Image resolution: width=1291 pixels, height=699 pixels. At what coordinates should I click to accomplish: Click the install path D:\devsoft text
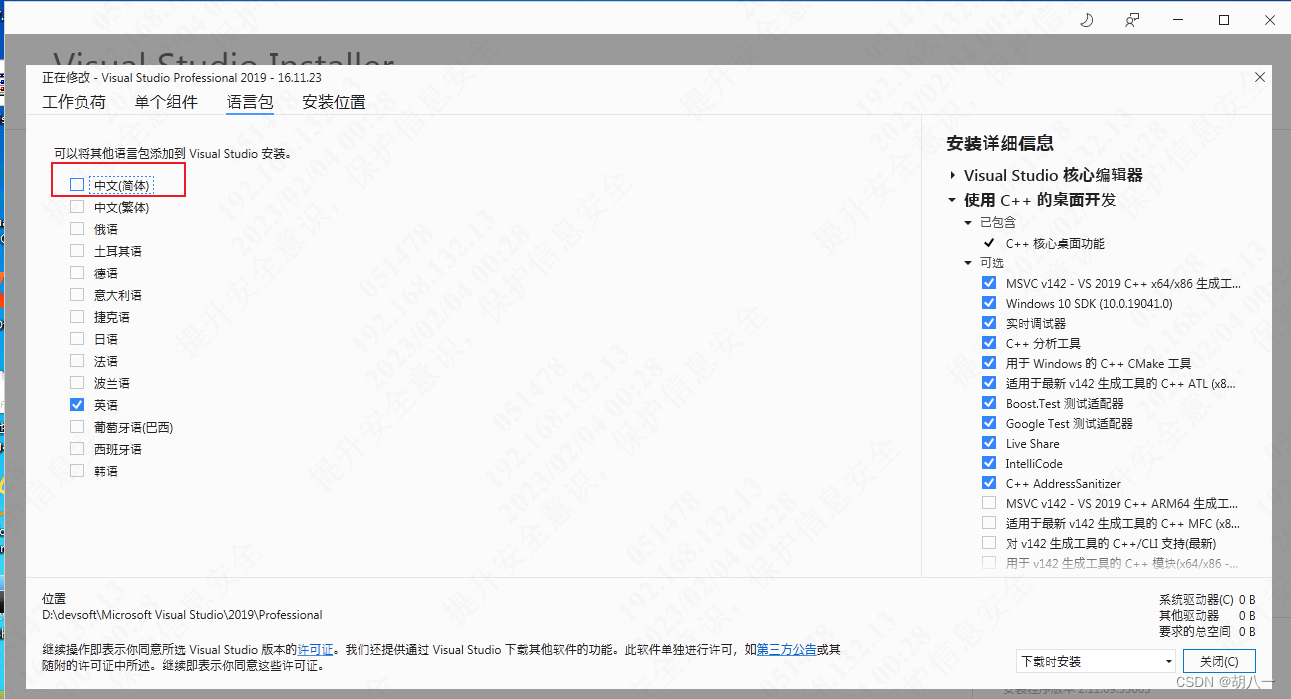(x=182, y=615)
